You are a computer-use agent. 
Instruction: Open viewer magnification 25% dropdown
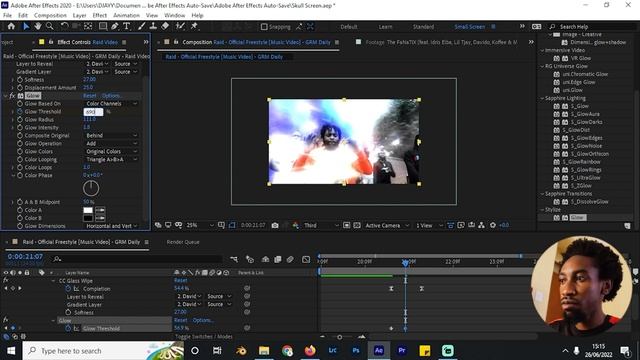pyautogui.click(x=200, y=225)
